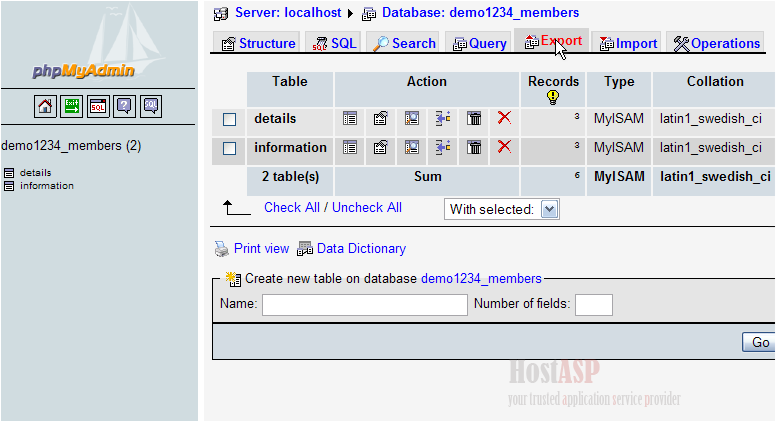Switch to the SQL tab

tap(333, 43)
